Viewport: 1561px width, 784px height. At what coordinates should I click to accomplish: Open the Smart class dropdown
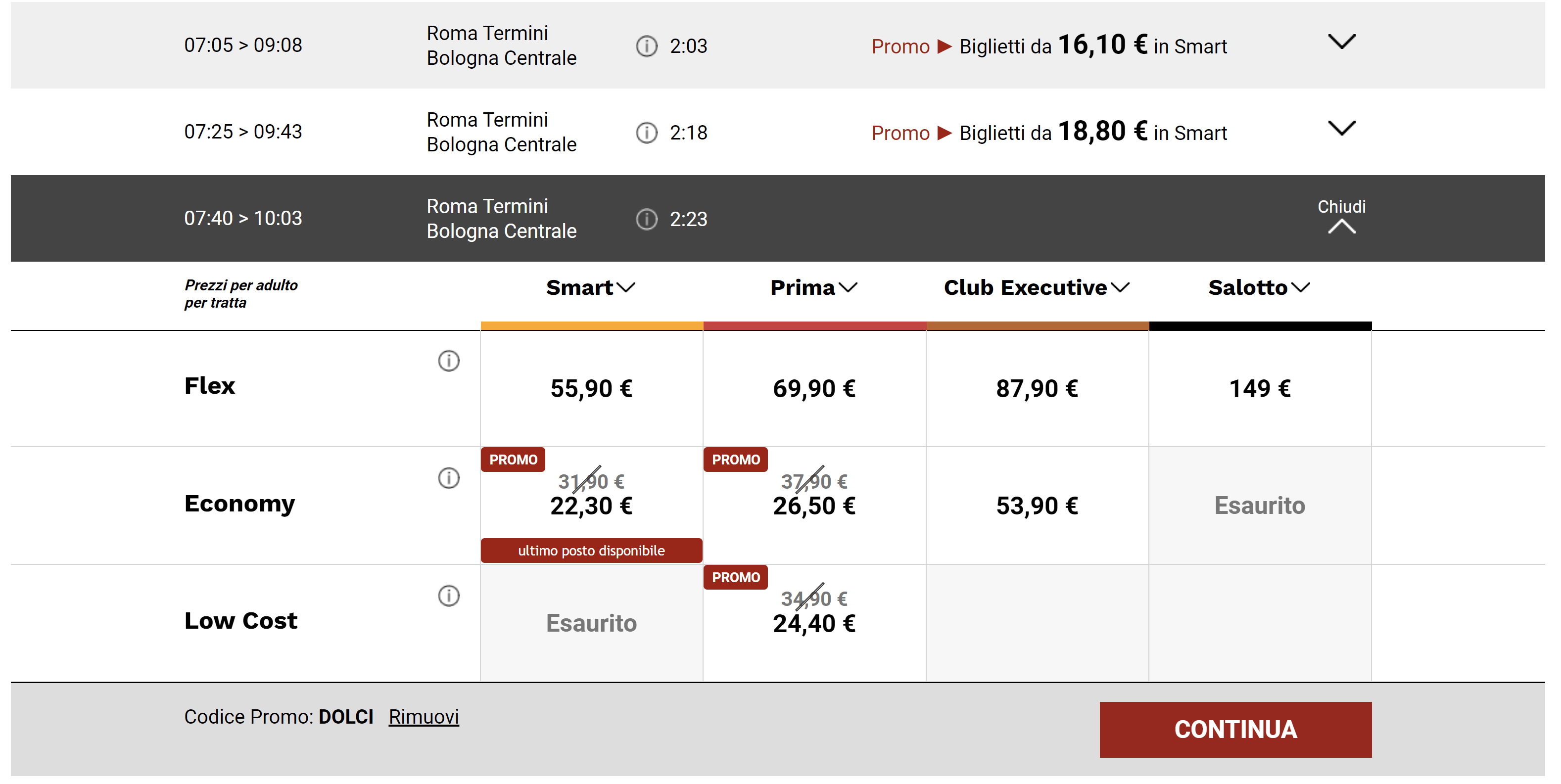click(590, 288)
